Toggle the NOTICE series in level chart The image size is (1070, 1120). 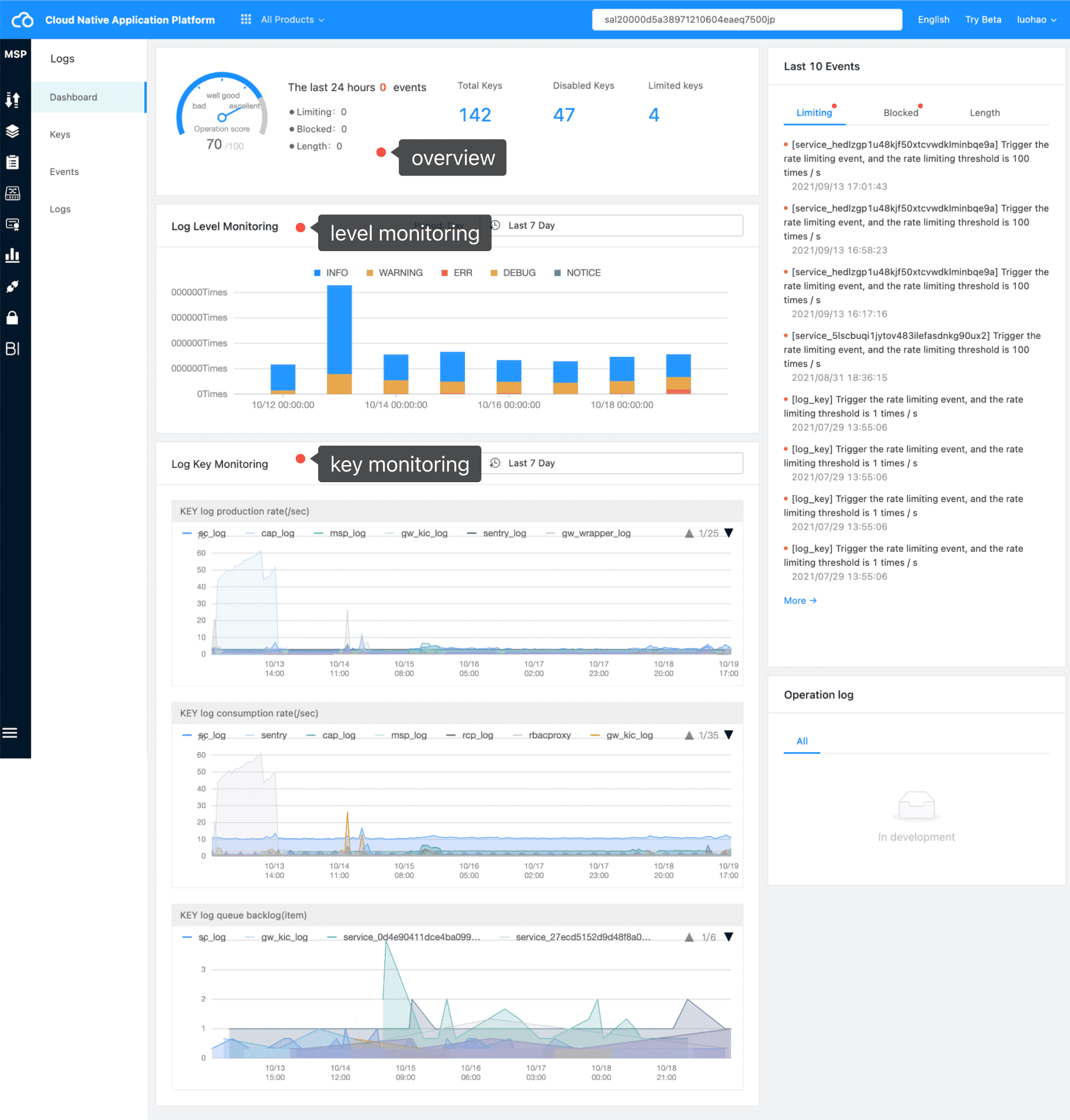[577, 273]
